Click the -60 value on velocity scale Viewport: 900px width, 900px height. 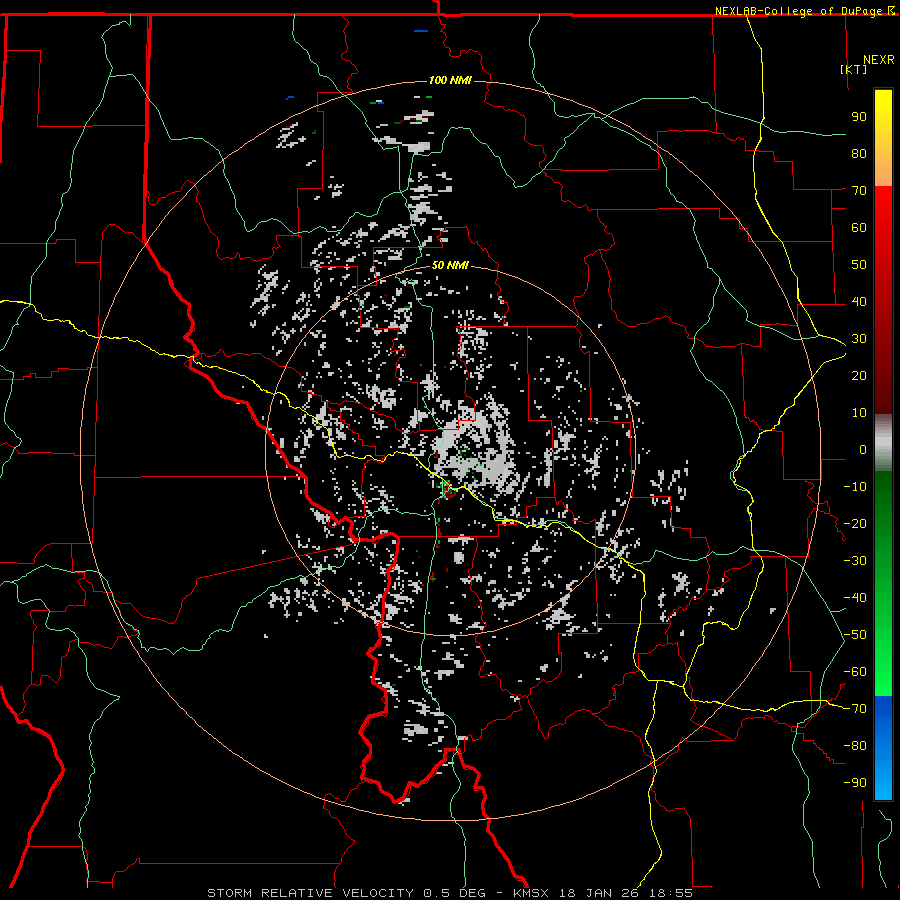[x=855, y=672]
